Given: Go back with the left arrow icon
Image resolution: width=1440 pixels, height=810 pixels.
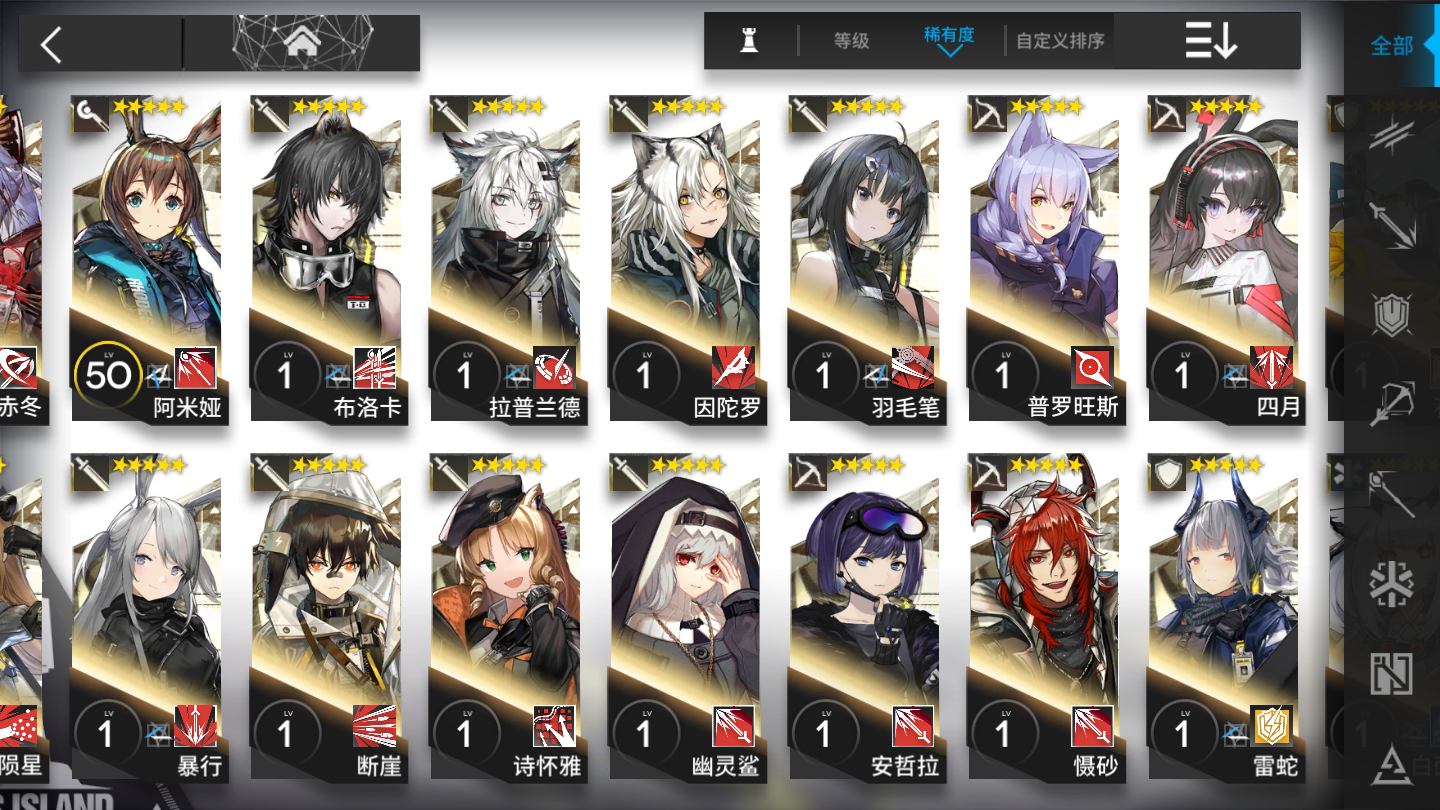Looking at the screenshot, I should (x=52, y=44).
